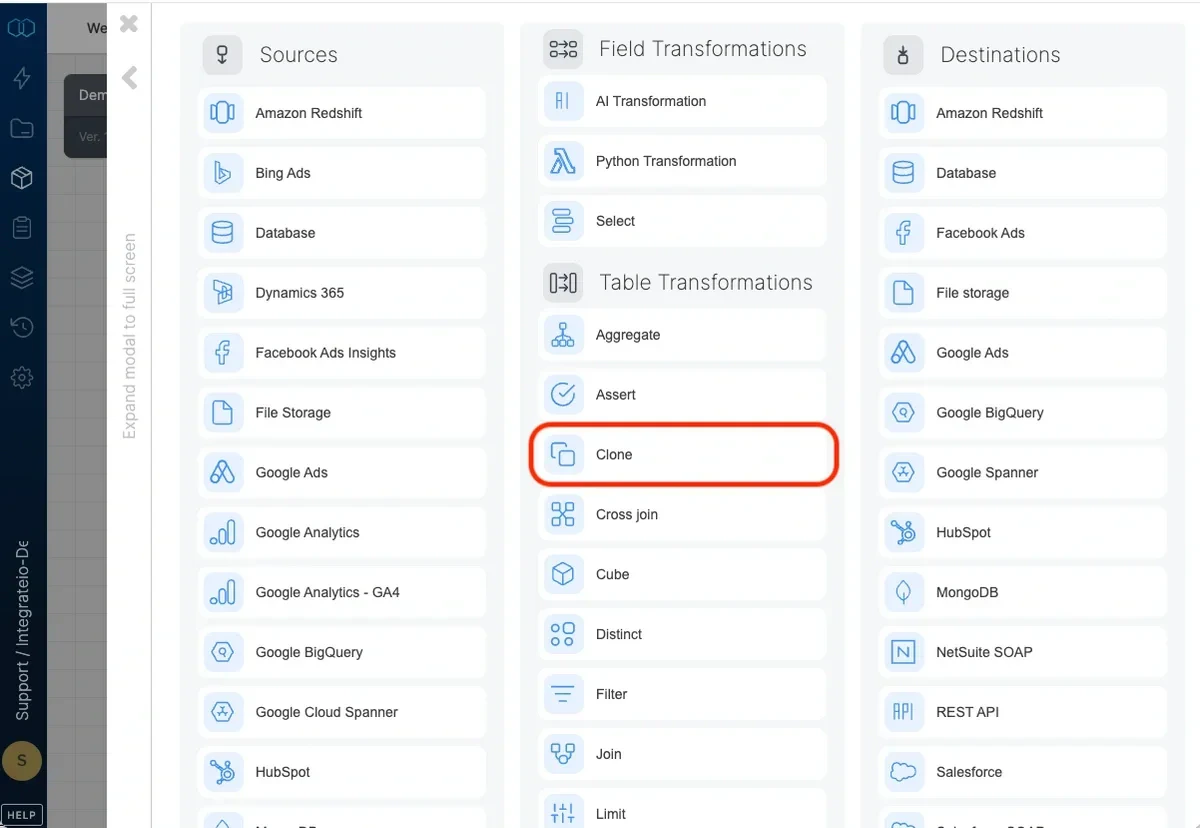1200x828 pixels.
Task: Click Support / Integrateio account label
Action: pyautogui.click(x=22, y=632)
